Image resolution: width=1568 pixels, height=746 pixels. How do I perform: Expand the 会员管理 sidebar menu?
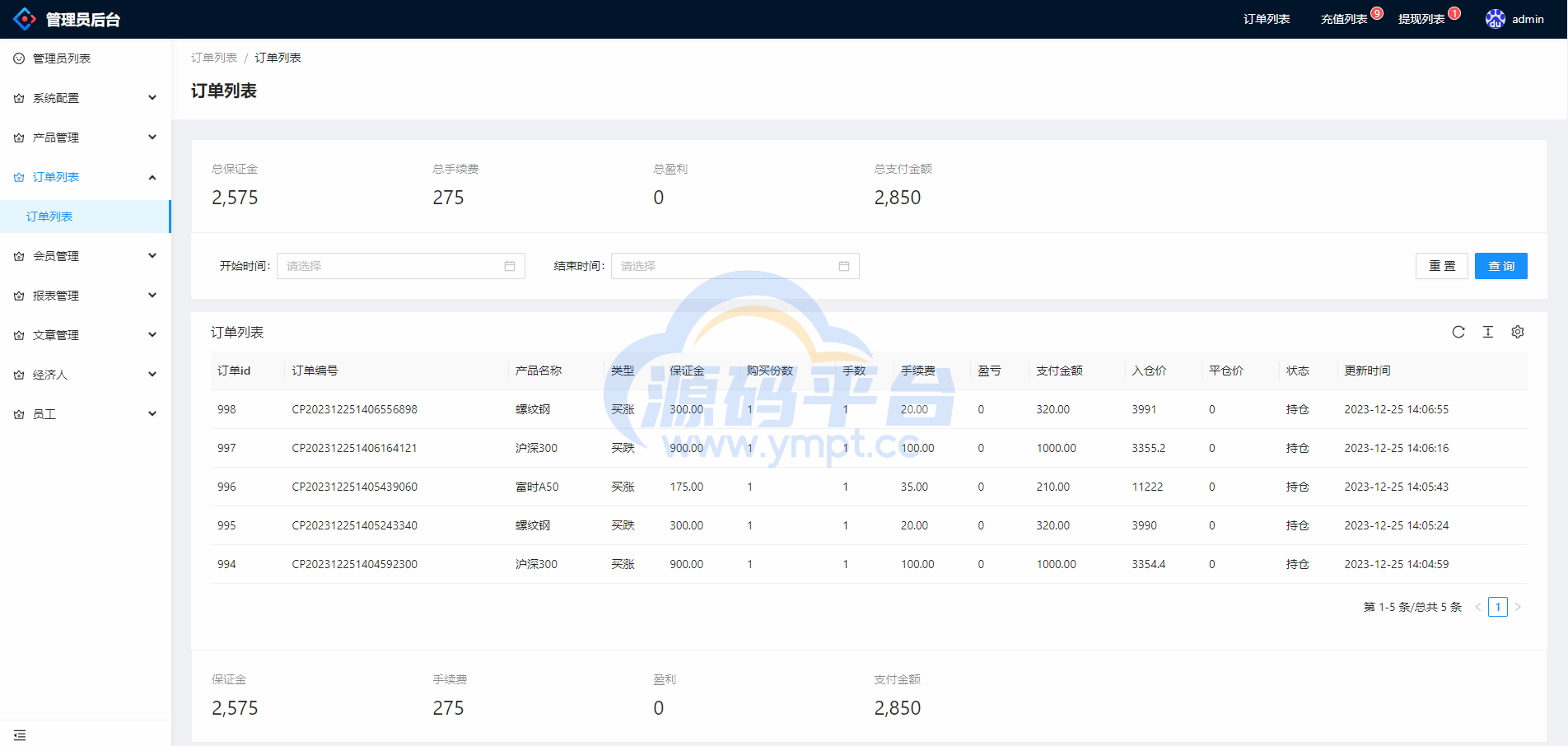(x=86, y=256)
